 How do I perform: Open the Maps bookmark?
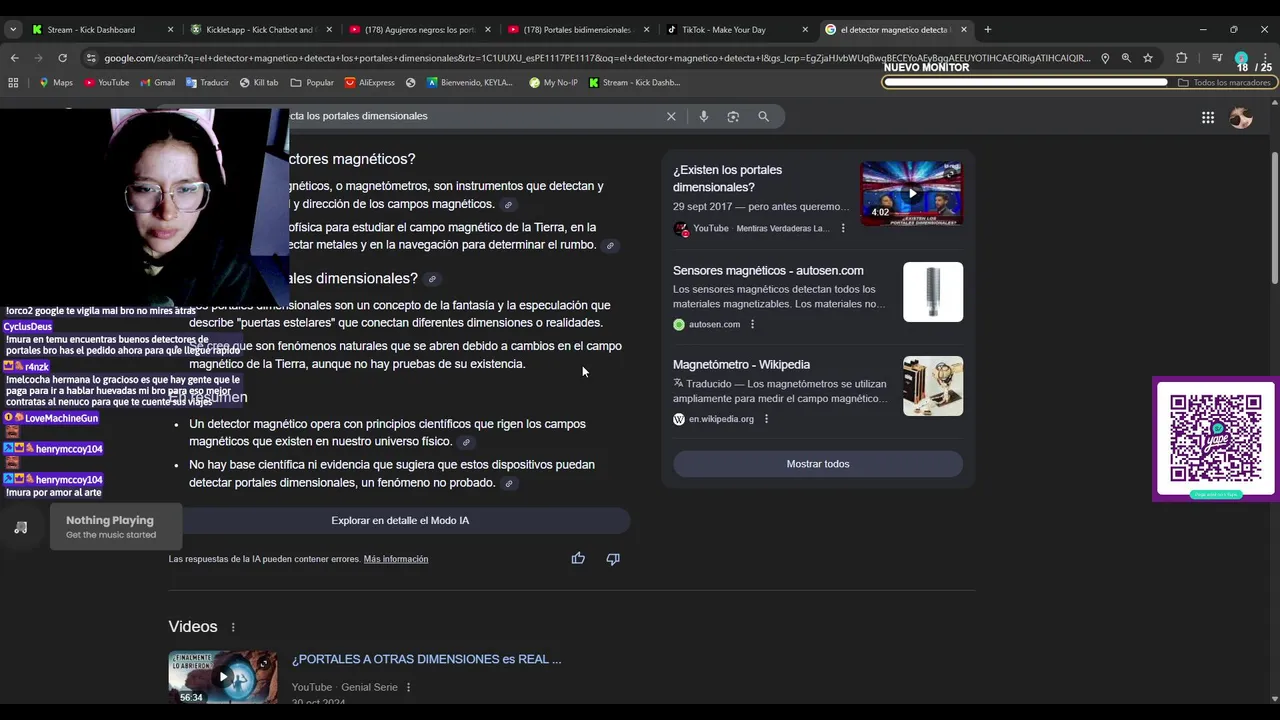pyautogui.click(x=55, y=83)
